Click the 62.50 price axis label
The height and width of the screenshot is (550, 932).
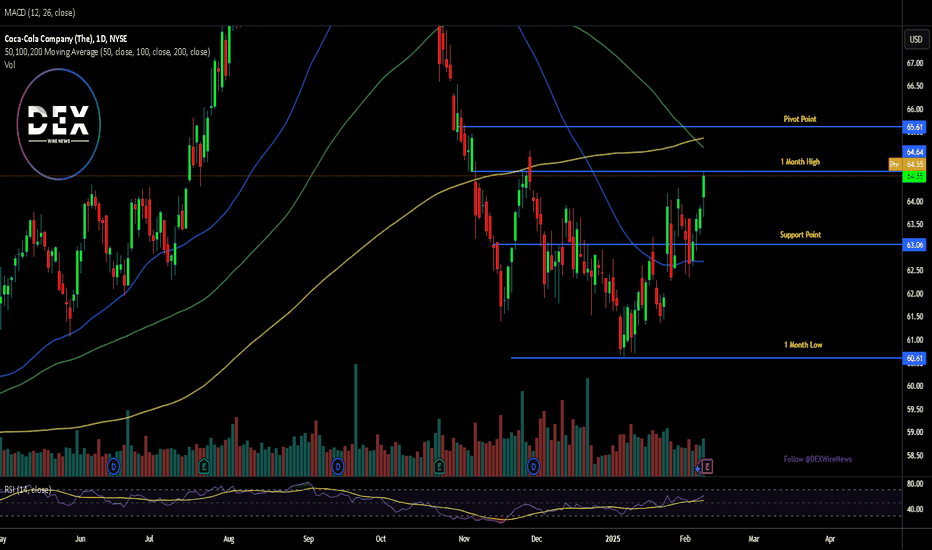(x=915, y=271)
